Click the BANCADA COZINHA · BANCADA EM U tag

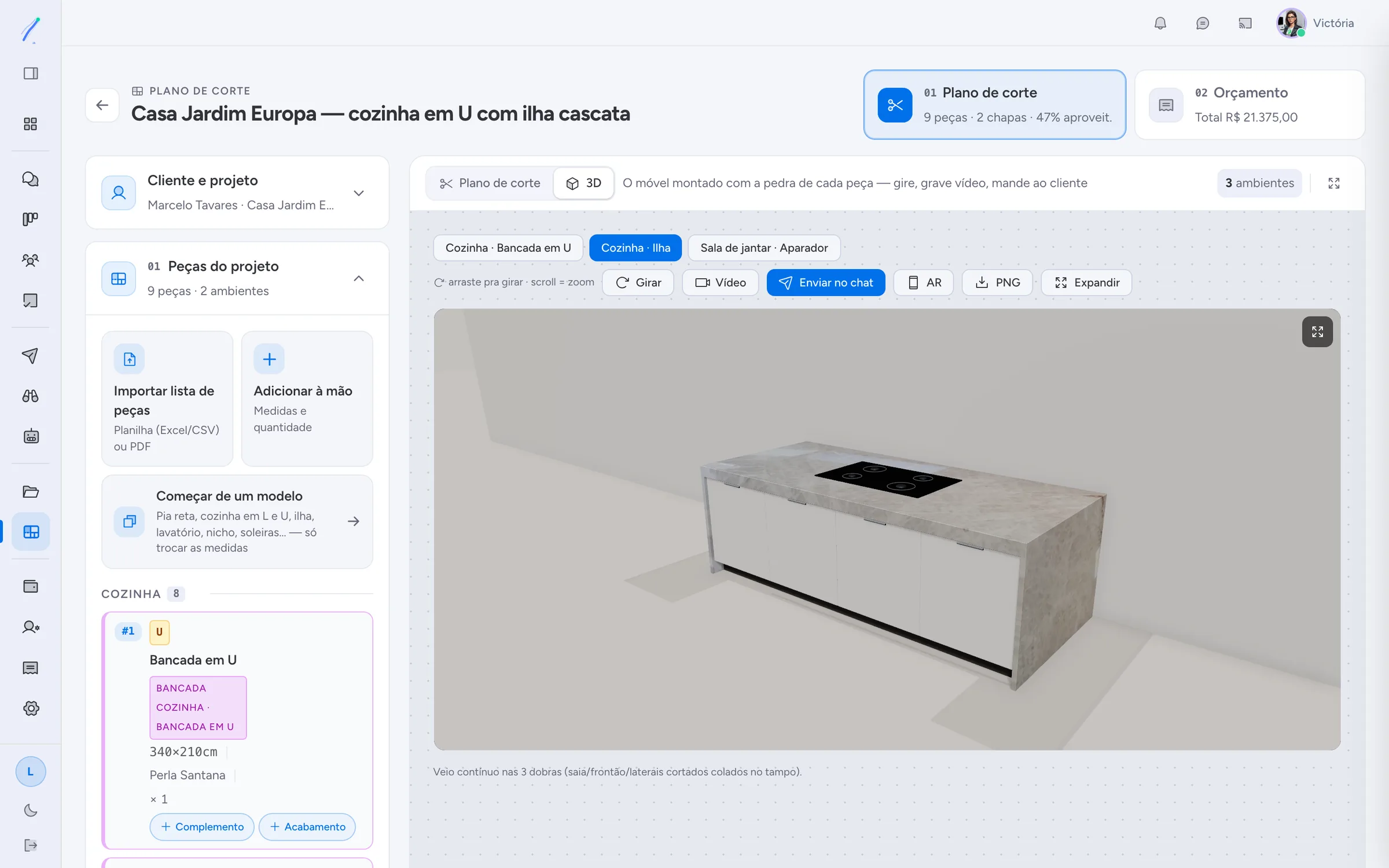(x=198, y=708)
